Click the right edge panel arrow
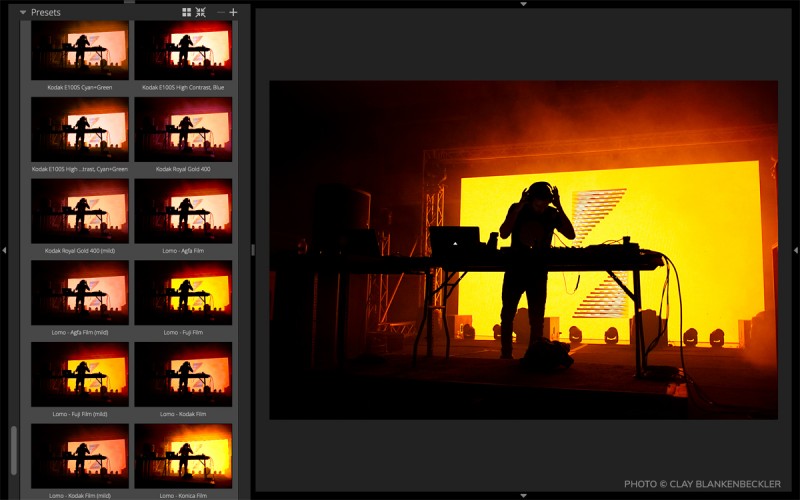Screen dimensions: 800x500 click(796, 250)
